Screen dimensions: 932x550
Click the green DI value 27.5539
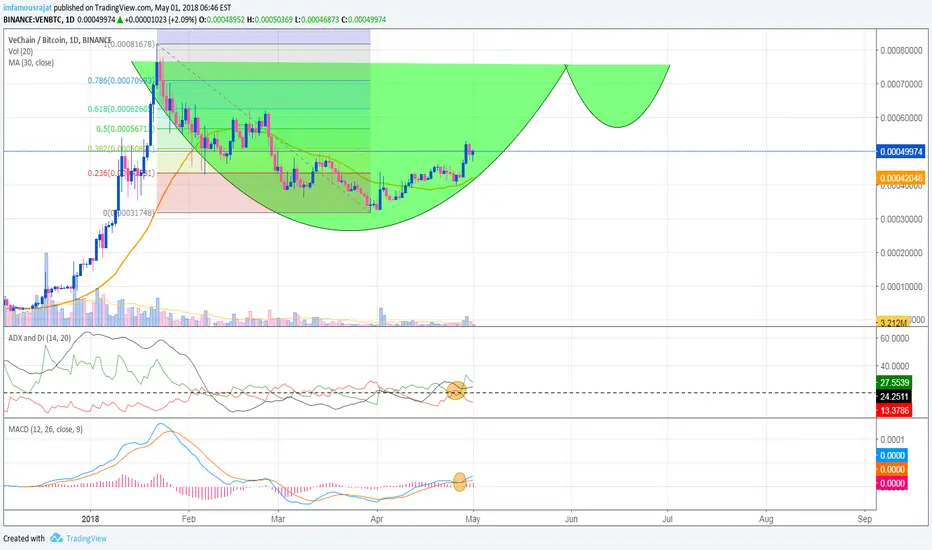[894, 382]
